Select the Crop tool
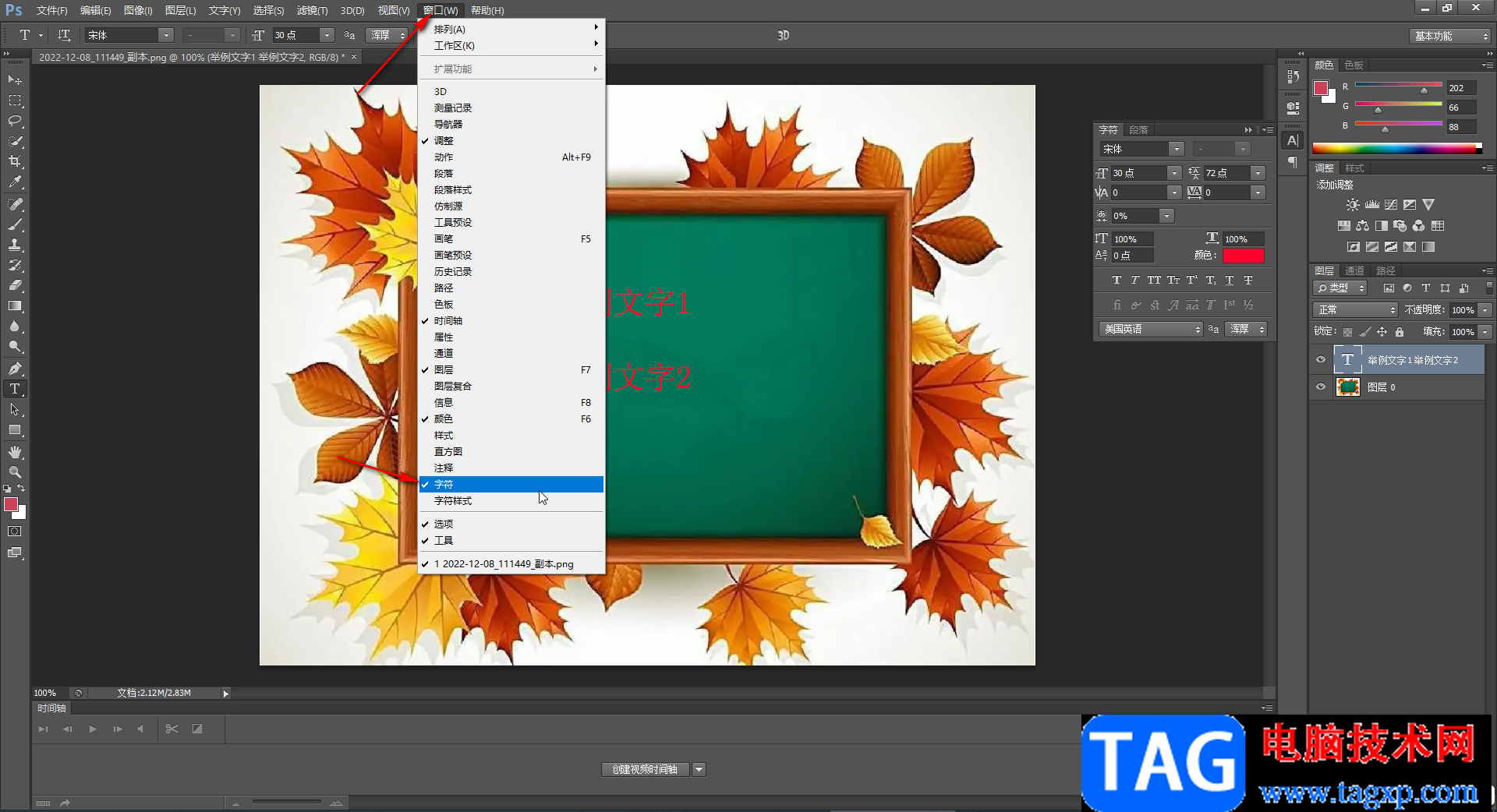1497x812 pixels. pyautogui.click(x=15, y=161)
